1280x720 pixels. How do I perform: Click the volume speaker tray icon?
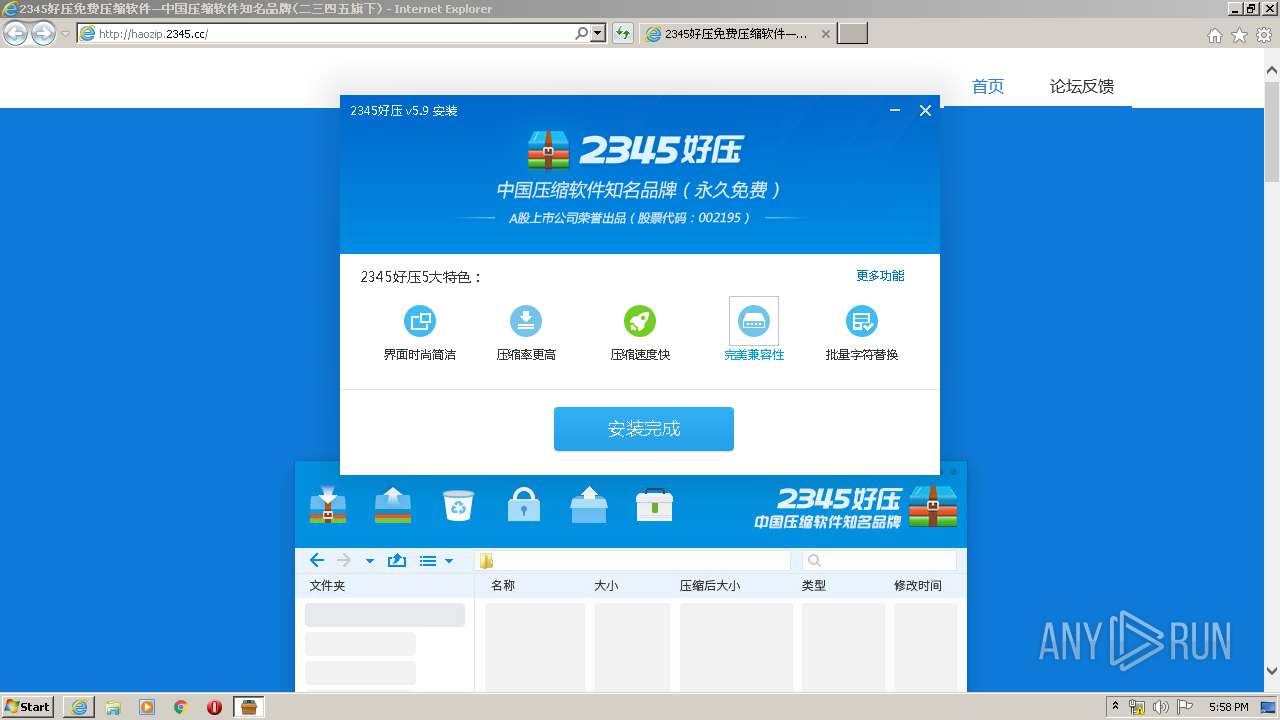(x=1160, y=707)
